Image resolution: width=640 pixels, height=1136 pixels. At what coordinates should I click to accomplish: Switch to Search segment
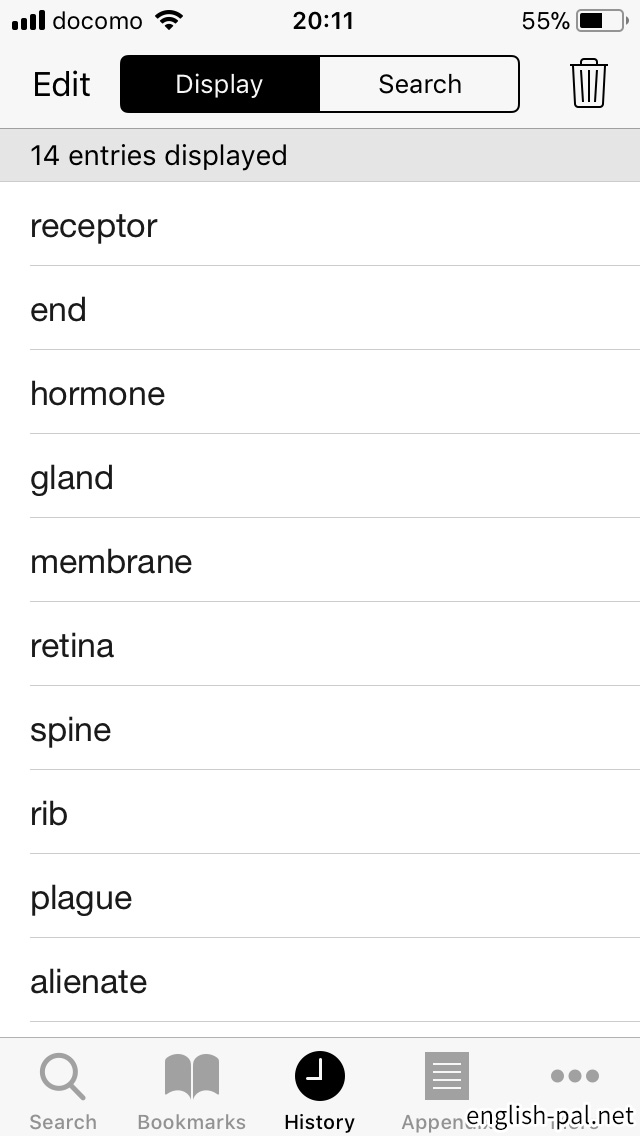click(x=420, y=84)
